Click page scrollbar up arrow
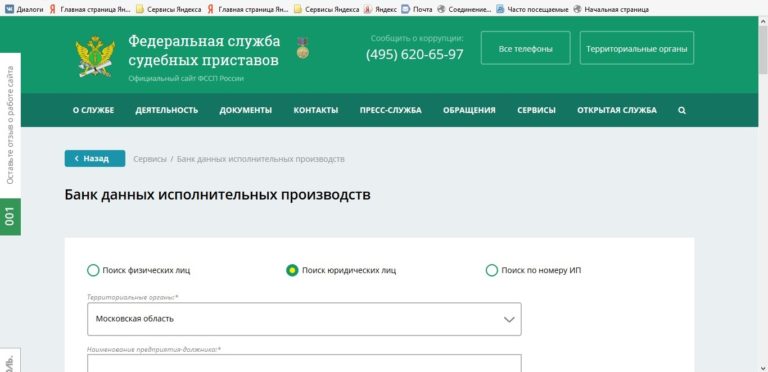768x372 pixels. tap(763, 21)
